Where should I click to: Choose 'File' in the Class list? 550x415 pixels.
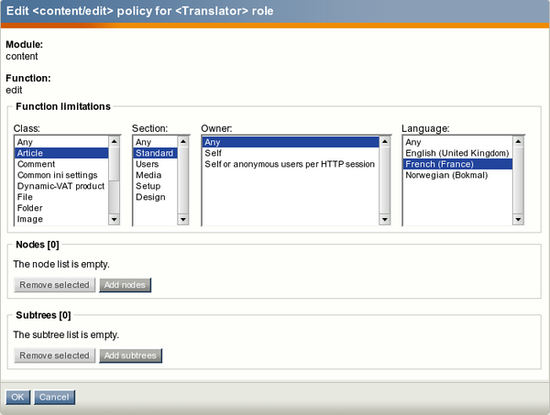coord(61,197)
